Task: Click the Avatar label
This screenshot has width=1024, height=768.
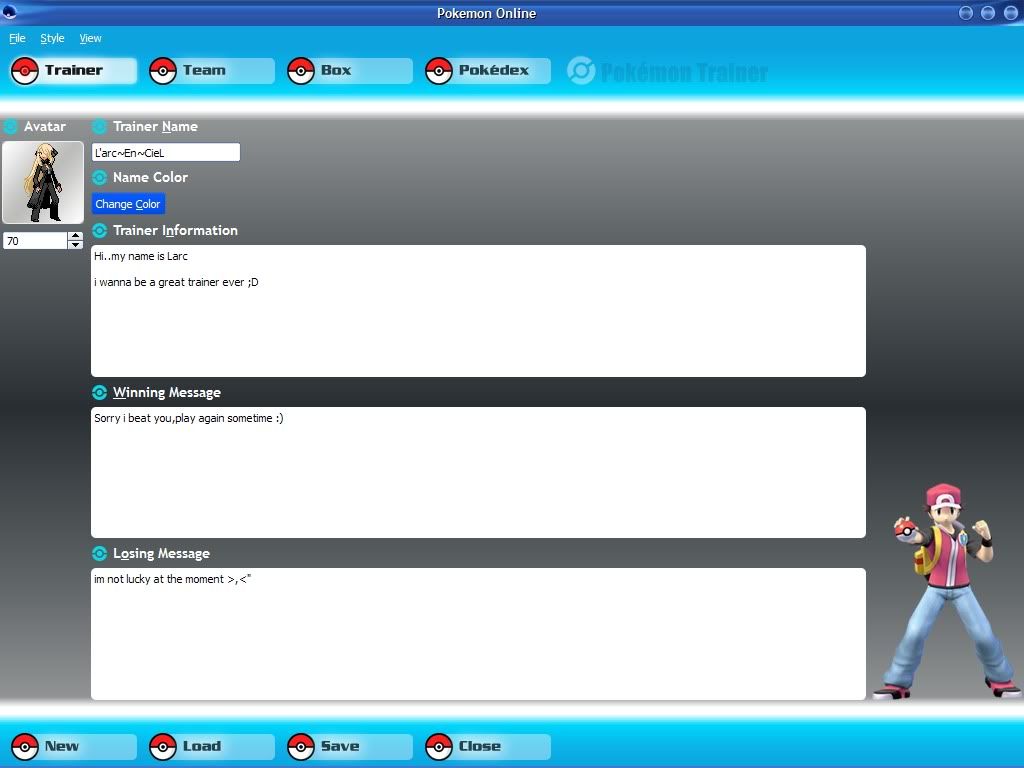Action: tap(44, 127)
